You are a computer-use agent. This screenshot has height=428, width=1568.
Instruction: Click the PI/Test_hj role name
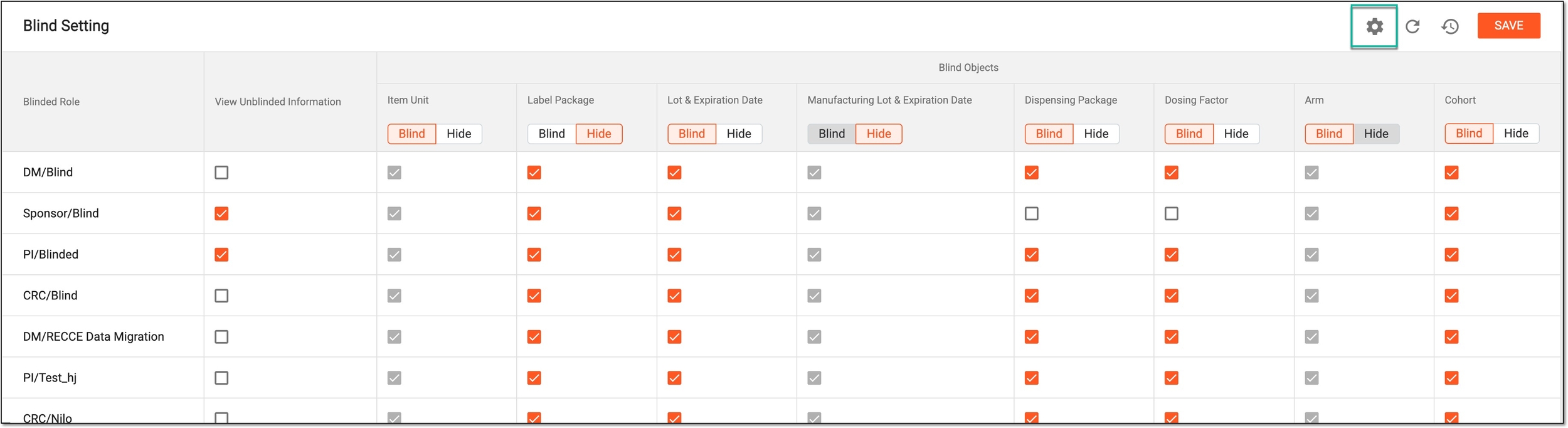coord(50,378)
